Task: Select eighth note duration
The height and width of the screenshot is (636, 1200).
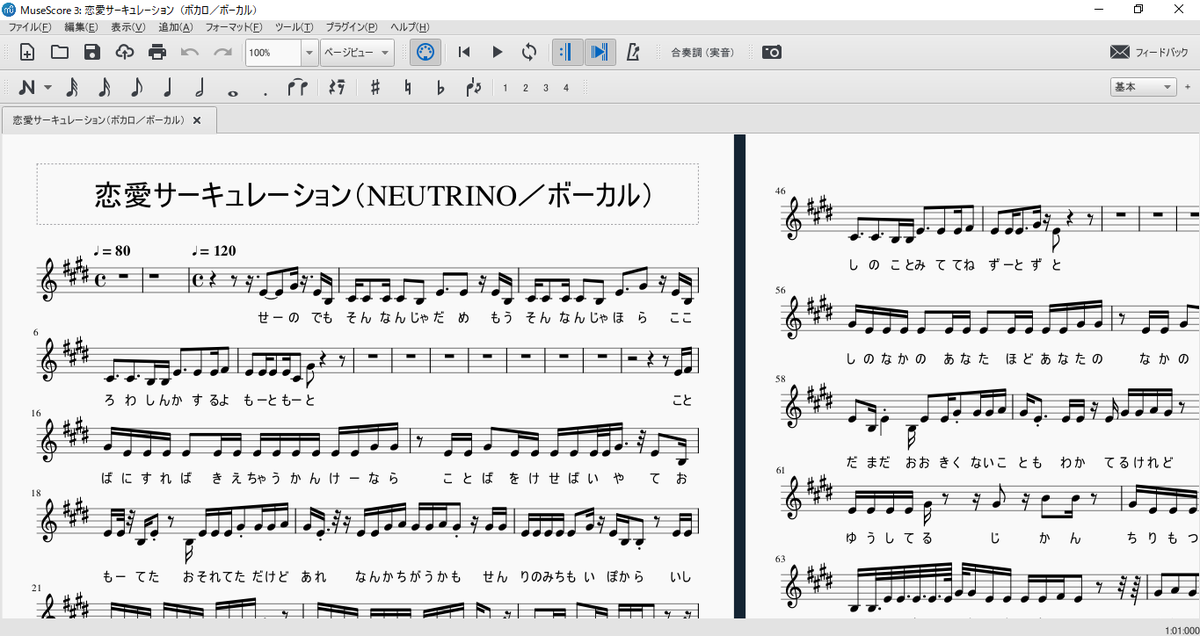Action: (x=136, y=88)
